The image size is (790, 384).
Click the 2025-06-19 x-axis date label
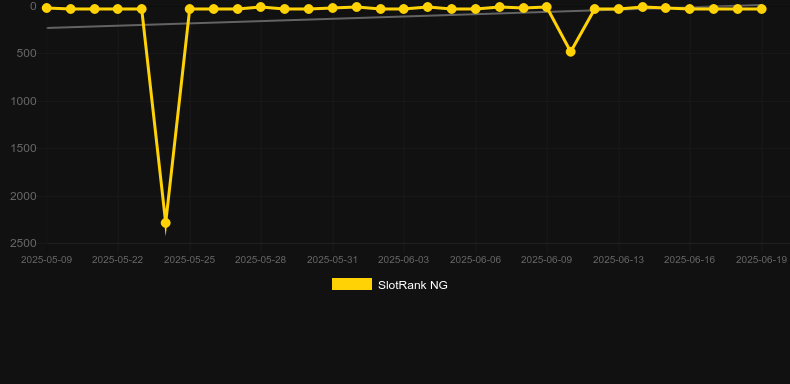click(761, 260)
